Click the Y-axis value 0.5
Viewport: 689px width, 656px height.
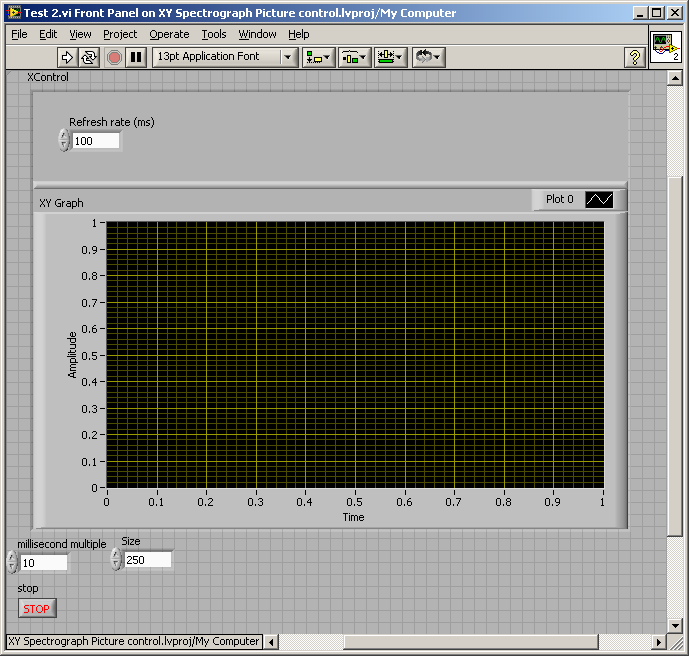pyautogui.click(x=89, y=355)
